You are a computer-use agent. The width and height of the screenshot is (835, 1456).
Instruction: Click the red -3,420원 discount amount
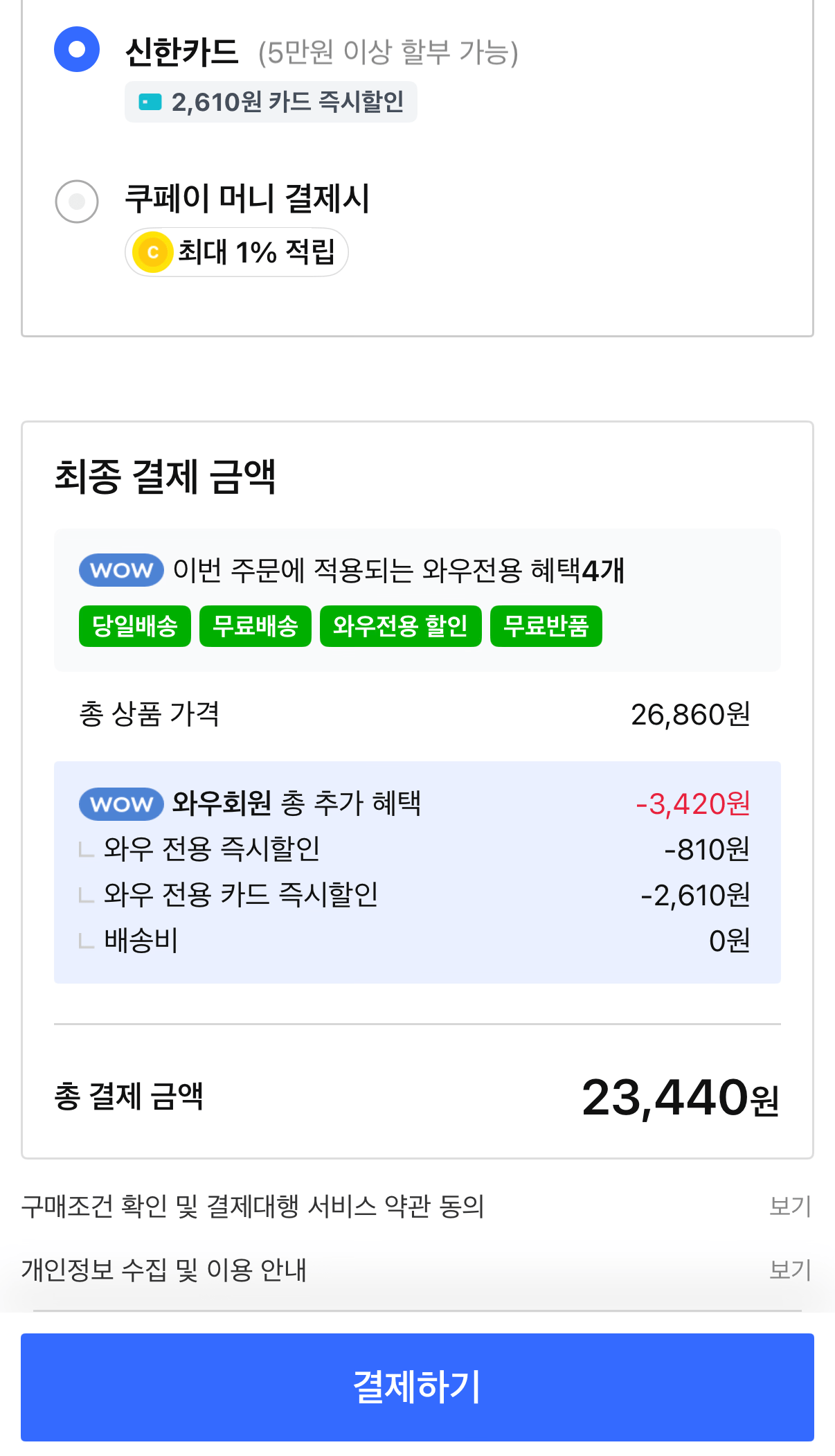692,804
